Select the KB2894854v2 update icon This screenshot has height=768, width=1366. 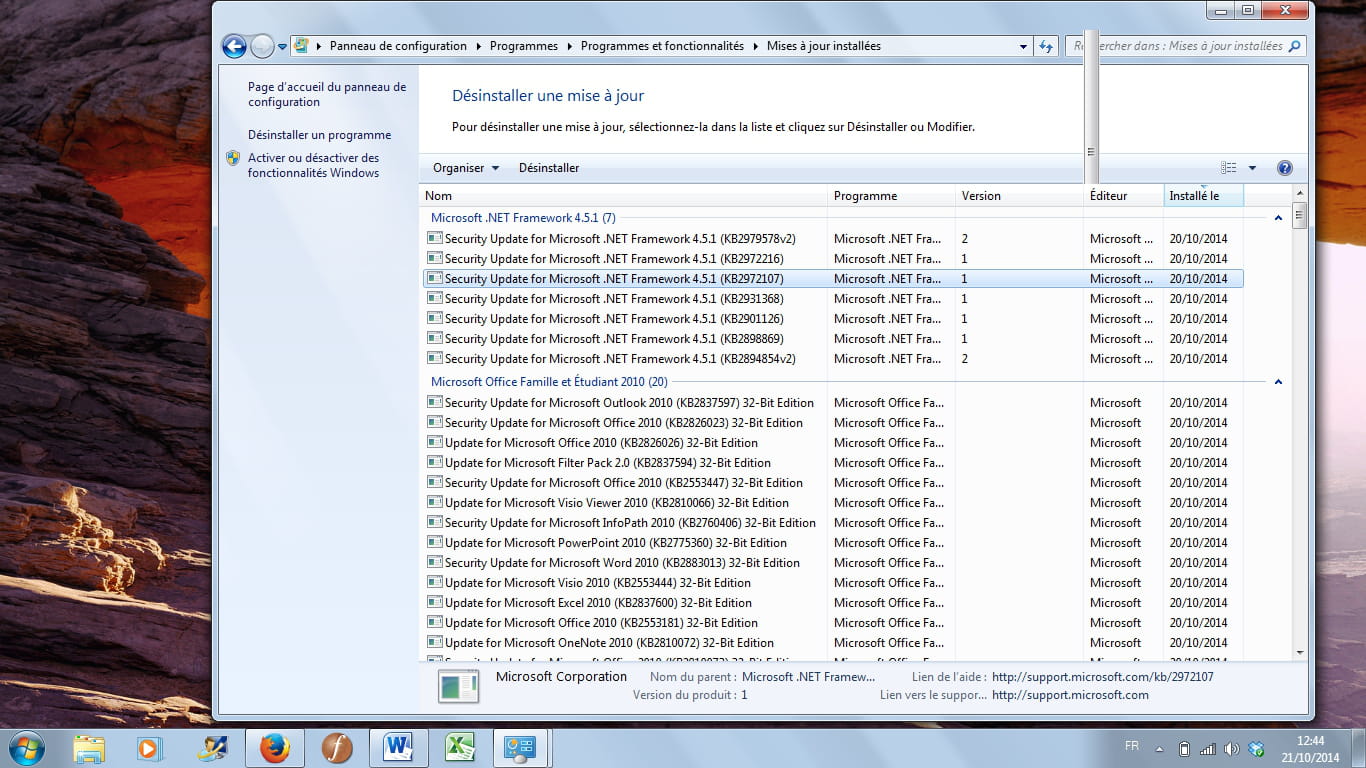(434, 358)
